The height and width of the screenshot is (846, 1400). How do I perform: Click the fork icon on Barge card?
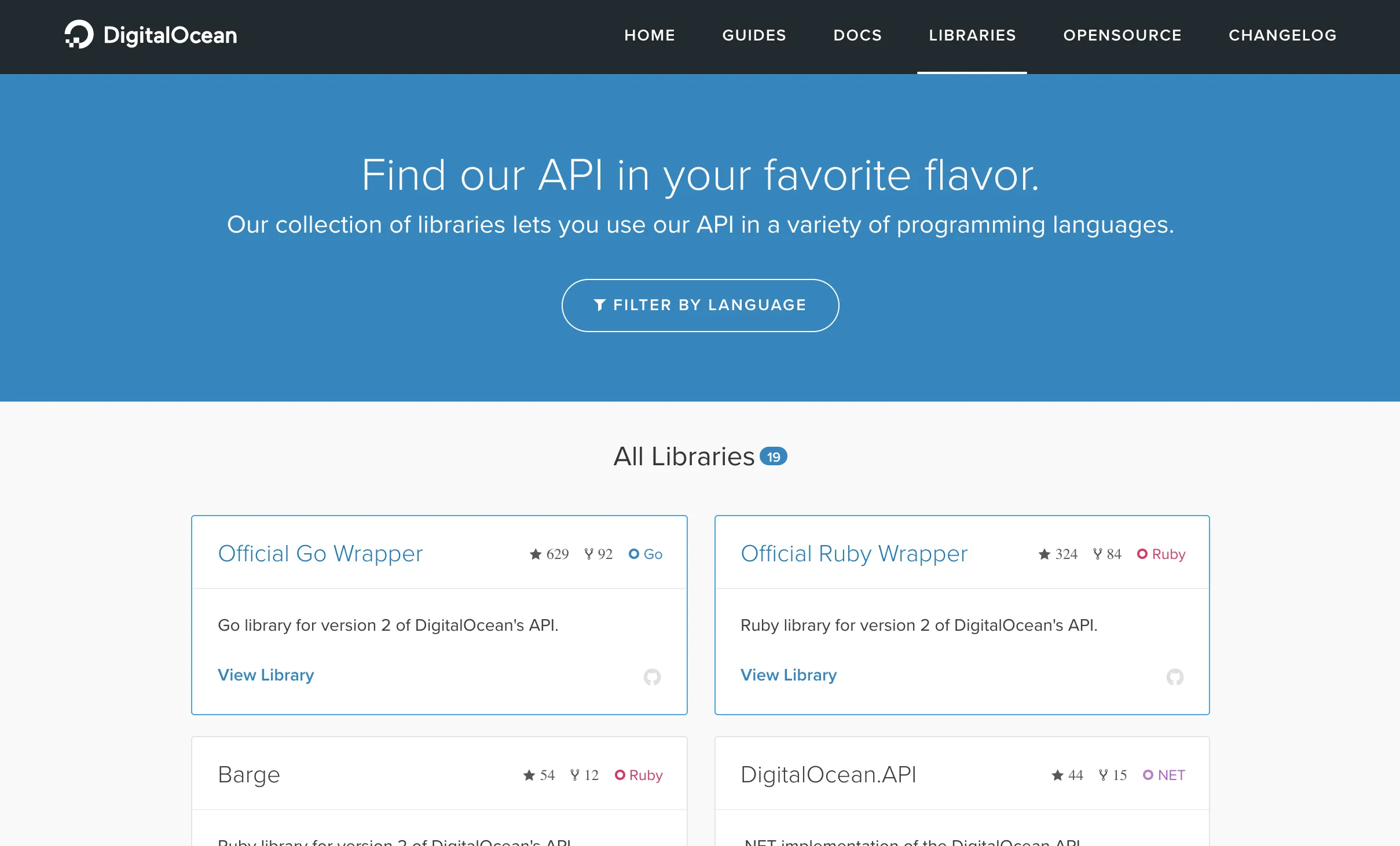tap(575, 775)
